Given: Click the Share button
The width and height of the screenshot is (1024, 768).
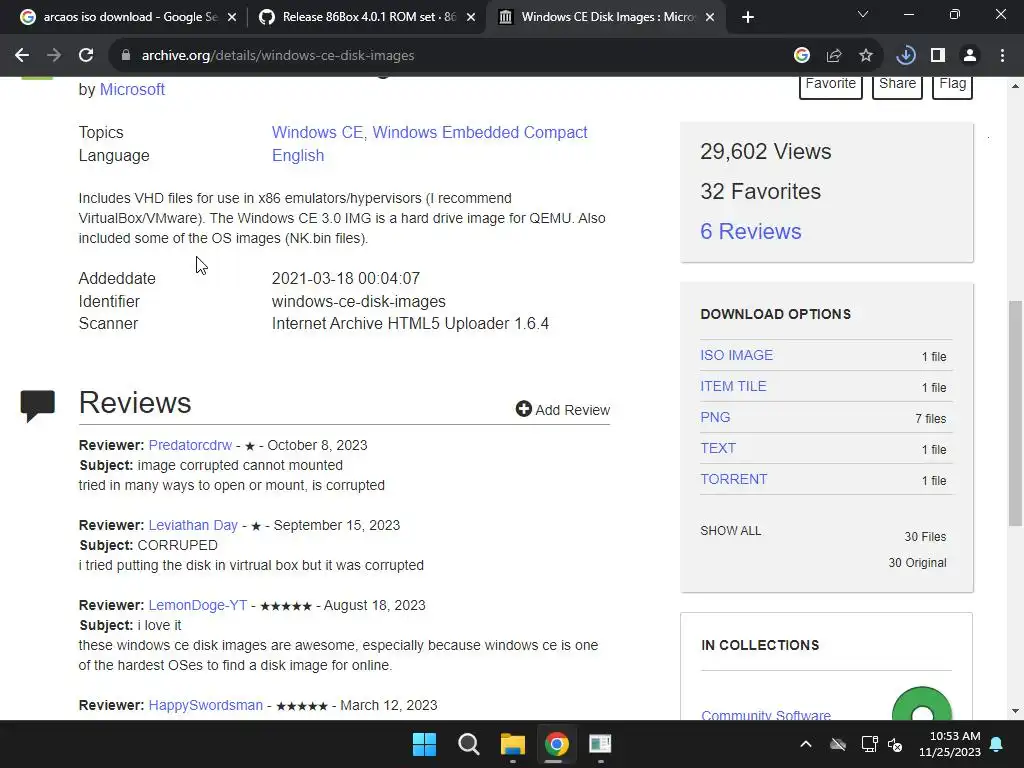Looking at the screenshot, I should coord(897,85).
